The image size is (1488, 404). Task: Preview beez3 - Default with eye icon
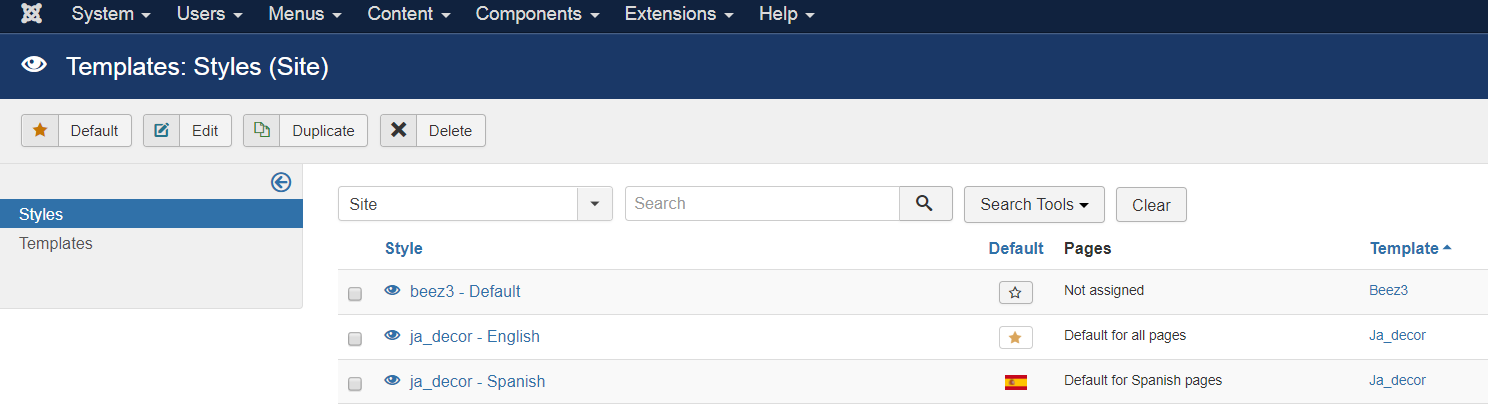coord(393,291)
